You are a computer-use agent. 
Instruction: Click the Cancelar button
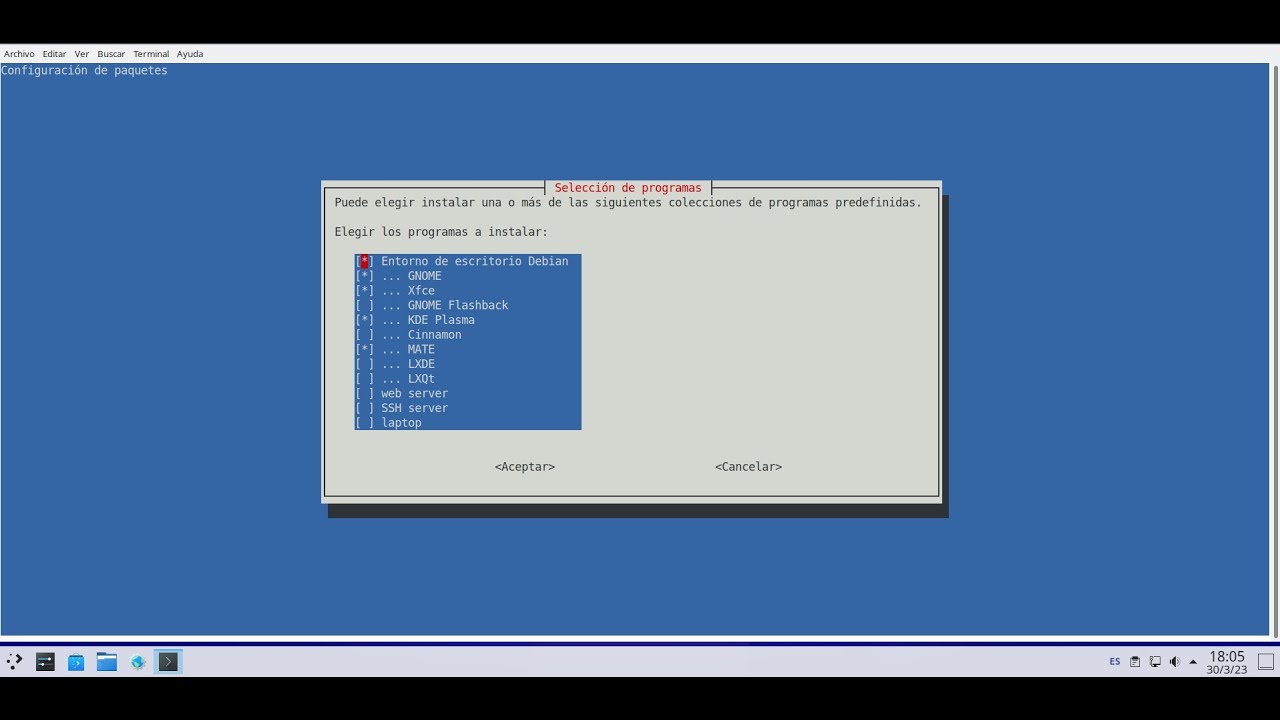748,467
